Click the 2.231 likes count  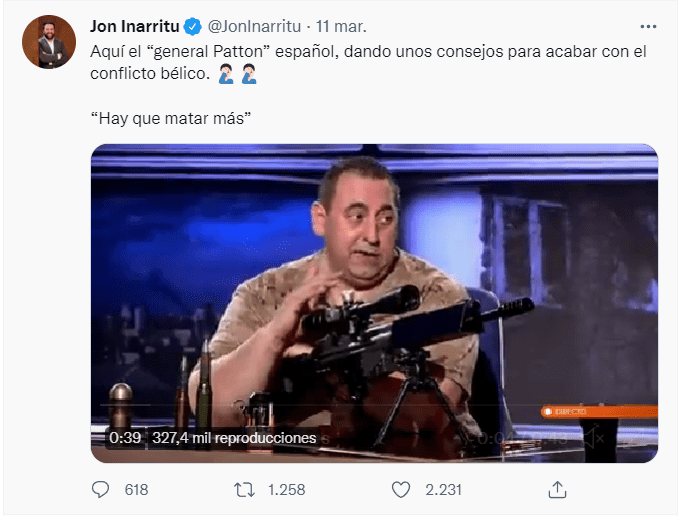click(443, 490)
